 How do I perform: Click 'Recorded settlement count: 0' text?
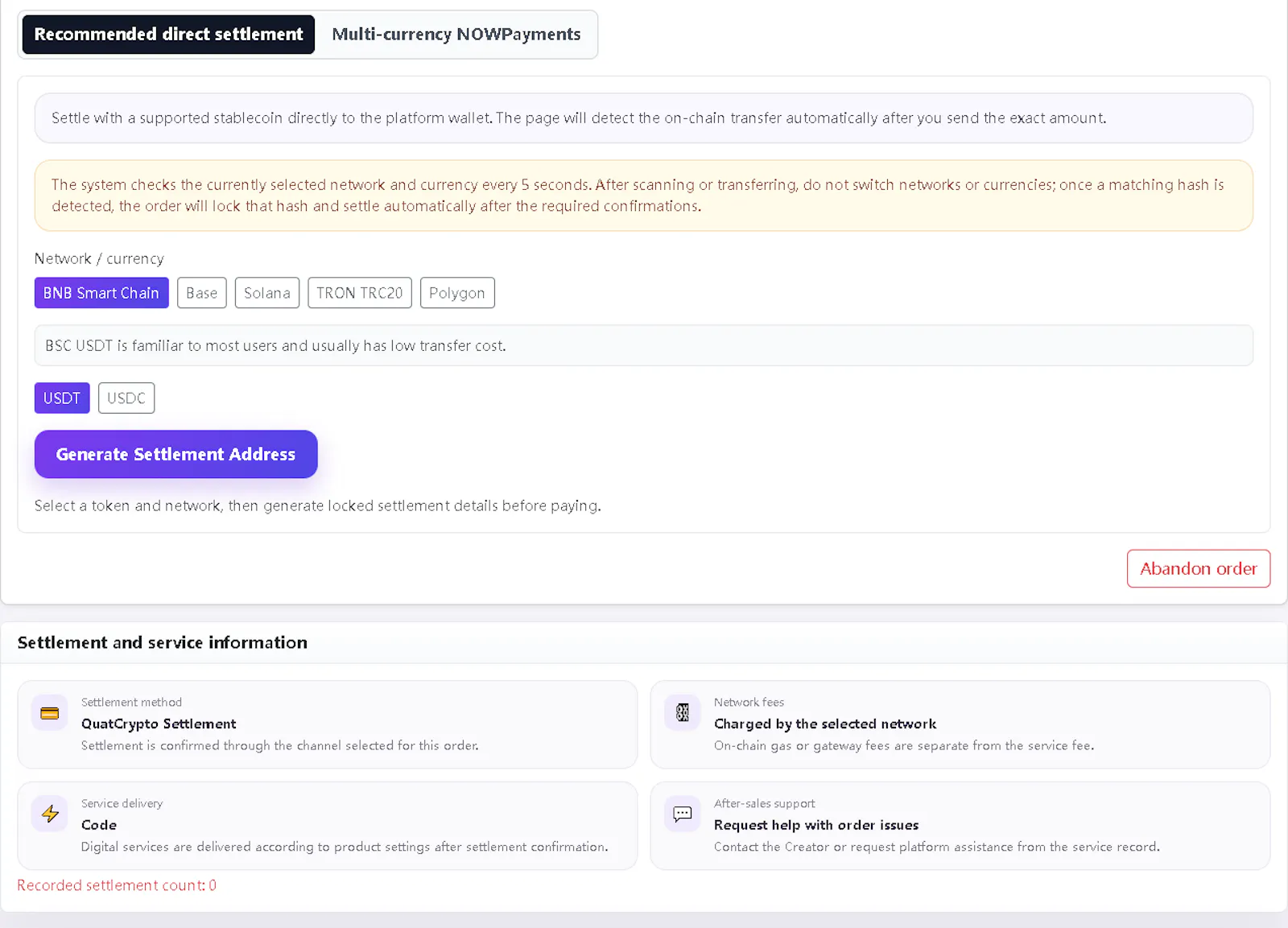pos(117,885)
